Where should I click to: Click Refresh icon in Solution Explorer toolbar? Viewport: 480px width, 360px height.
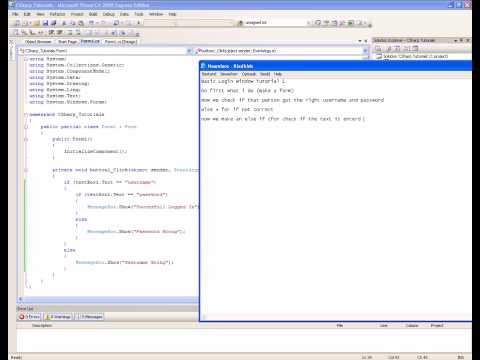[397, 49]
